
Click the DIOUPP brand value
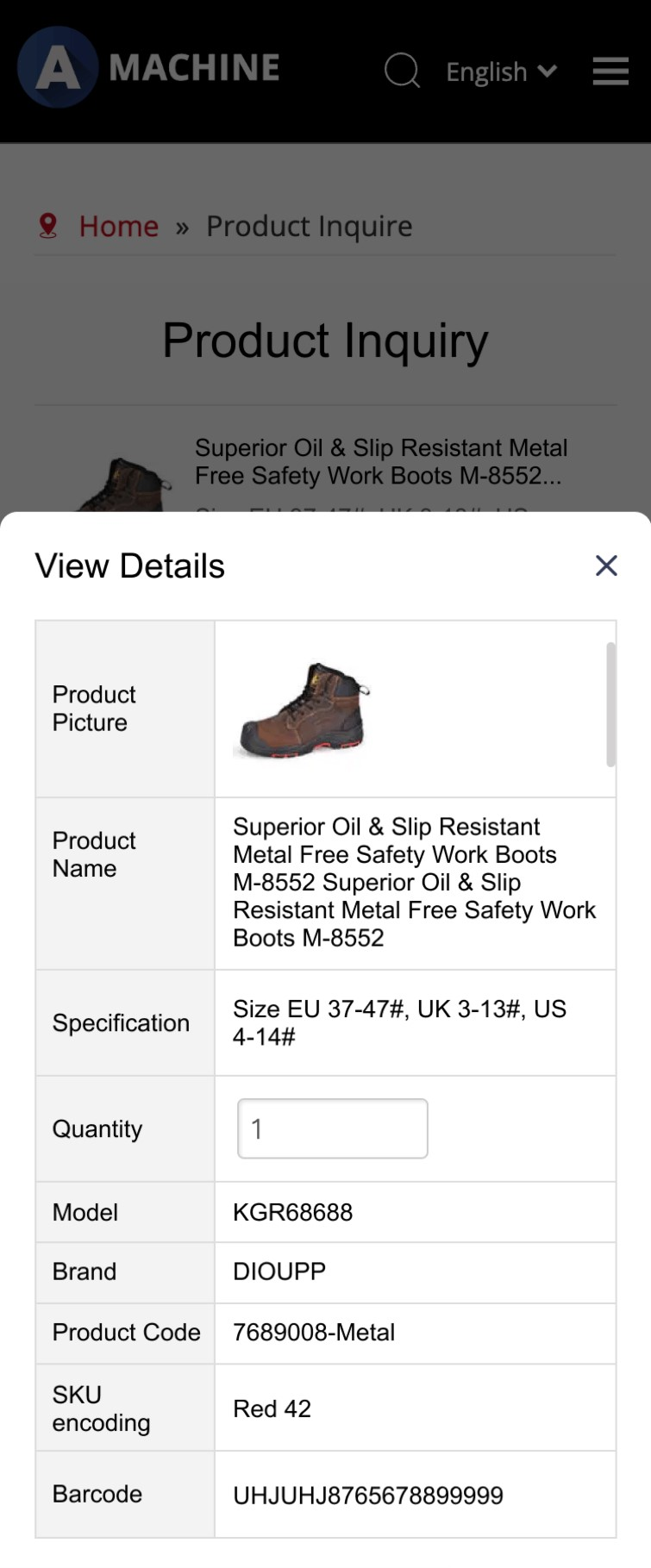pyautogui.click(x=279, y=1271)
